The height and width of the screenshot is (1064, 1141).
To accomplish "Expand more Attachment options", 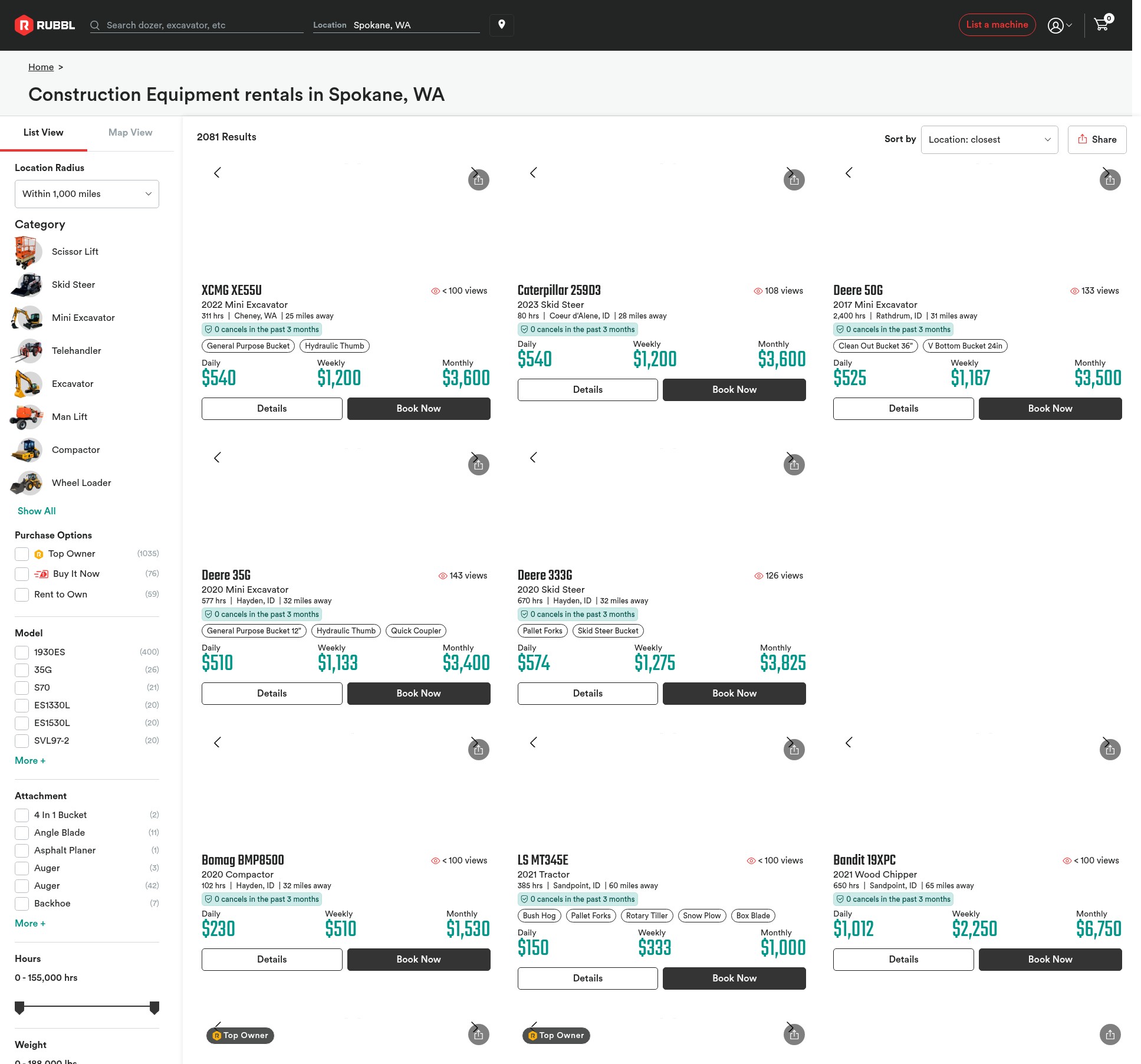I will click(x=30, y=924).
